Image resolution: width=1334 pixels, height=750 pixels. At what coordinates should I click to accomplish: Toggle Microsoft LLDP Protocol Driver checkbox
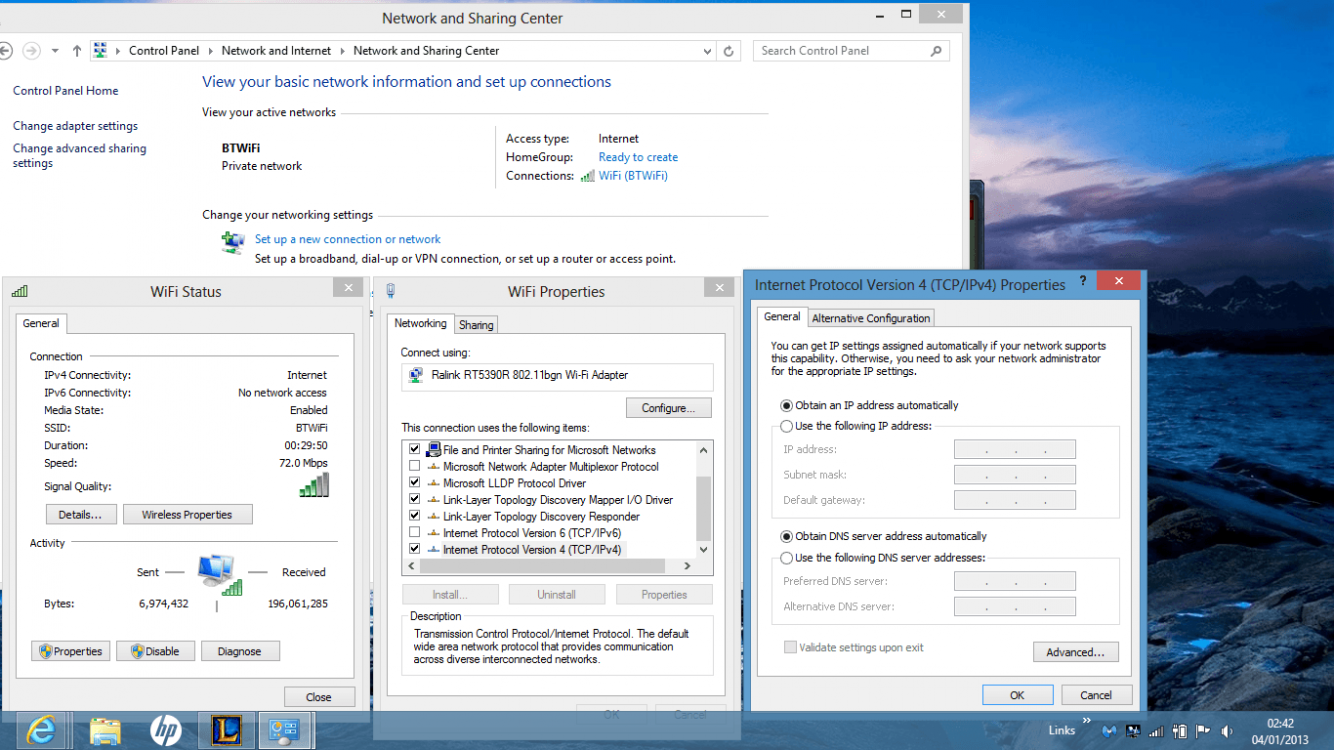tap(414, 483)
